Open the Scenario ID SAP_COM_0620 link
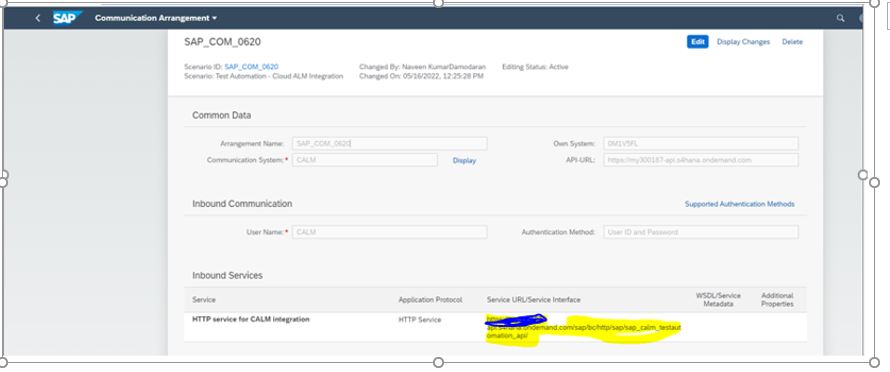 [x=251, y=67]
